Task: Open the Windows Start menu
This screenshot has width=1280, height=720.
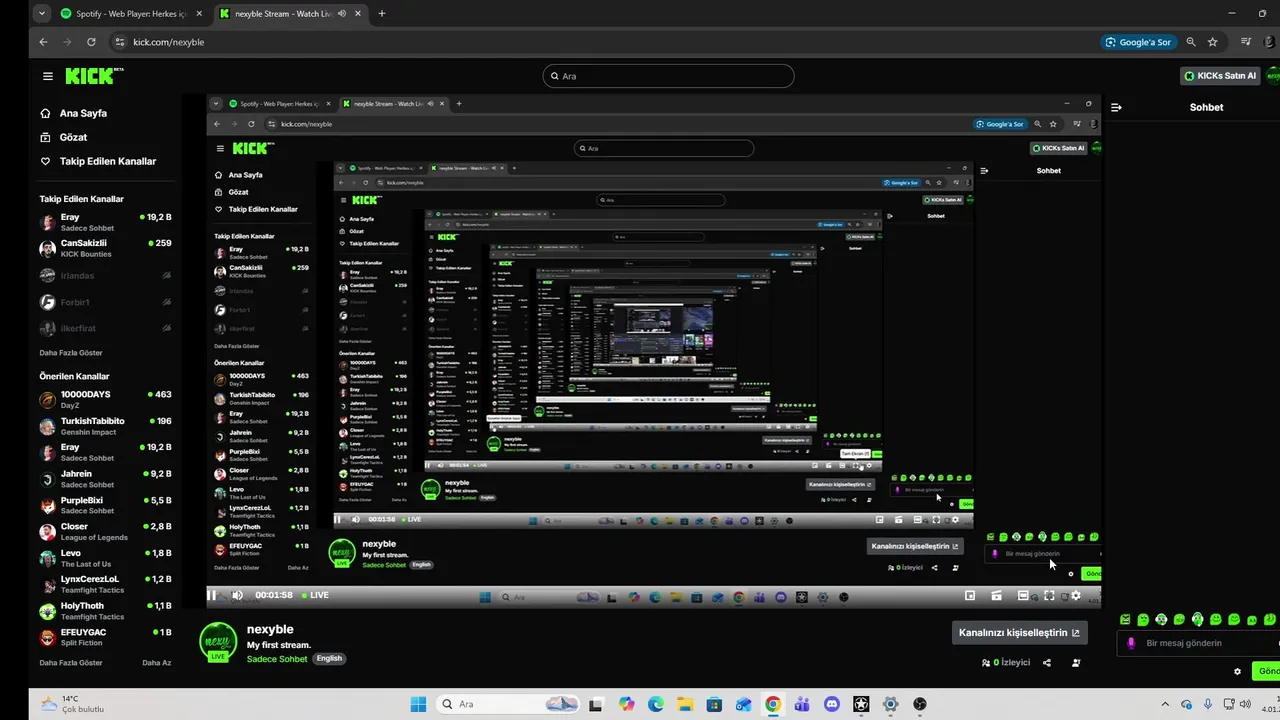Action: pos(418,704)
